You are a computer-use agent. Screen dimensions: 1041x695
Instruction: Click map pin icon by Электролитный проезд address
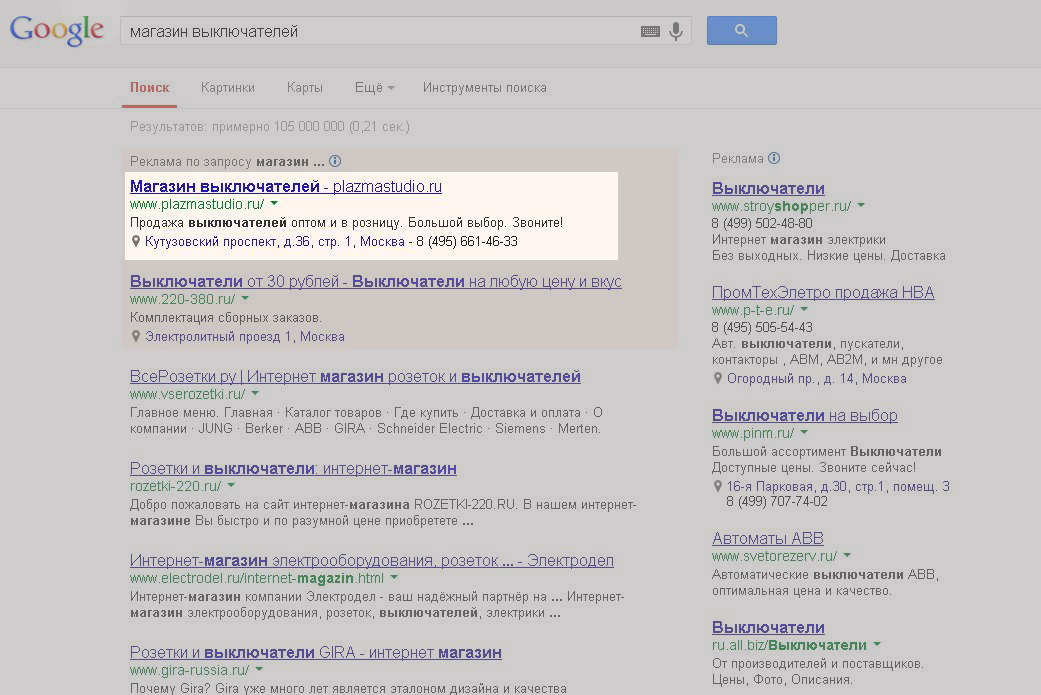point(135,337)
